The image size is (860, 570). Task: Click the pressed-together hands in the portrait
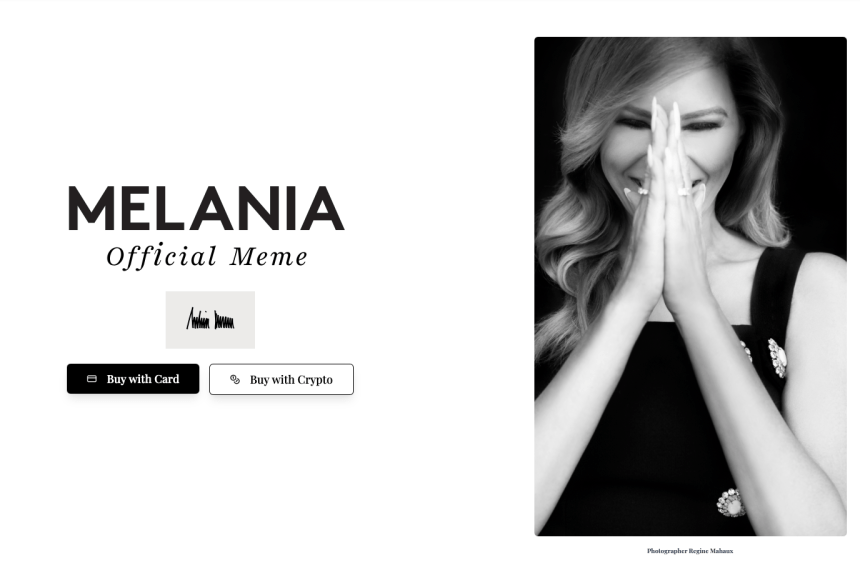point(665,208)
